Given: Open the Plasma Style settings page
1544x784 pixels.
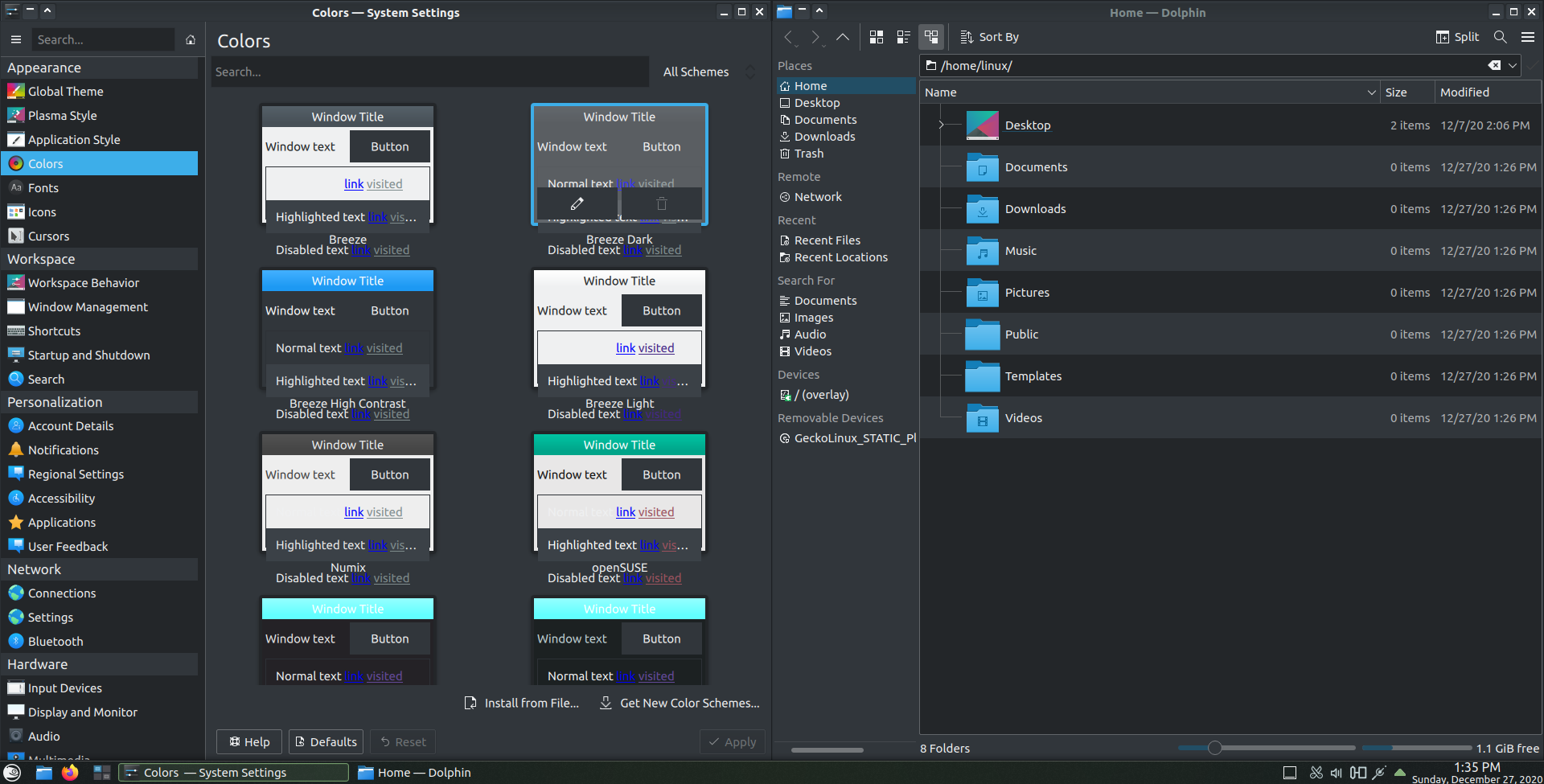Looking at the screenshot, I should [99, 116].
